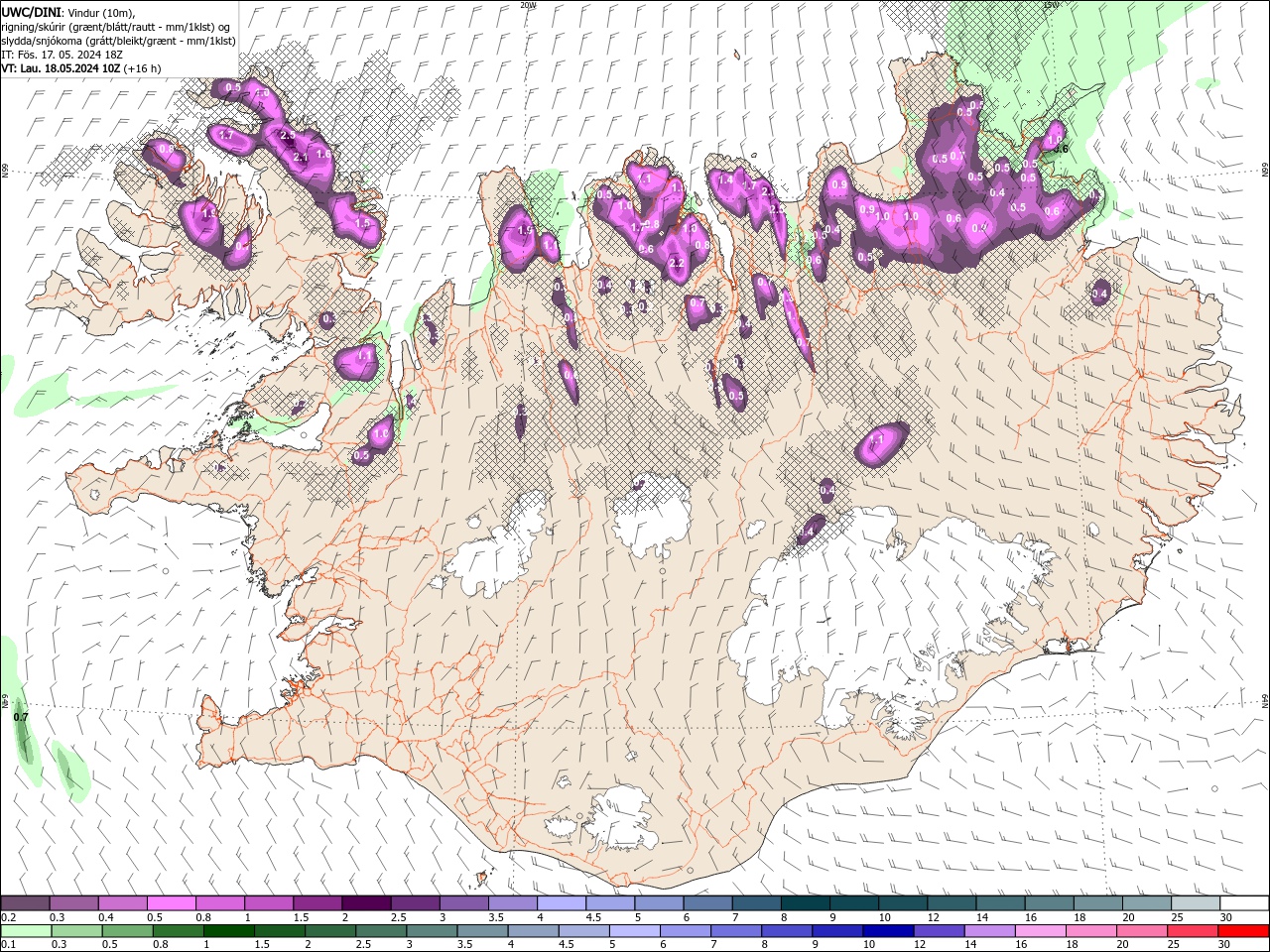The width and height of the screenshot is (1270, 952).
Task: Select the 'IT: Fös. 17. 05. 2024 18Z' line
Action: [63, 55]
